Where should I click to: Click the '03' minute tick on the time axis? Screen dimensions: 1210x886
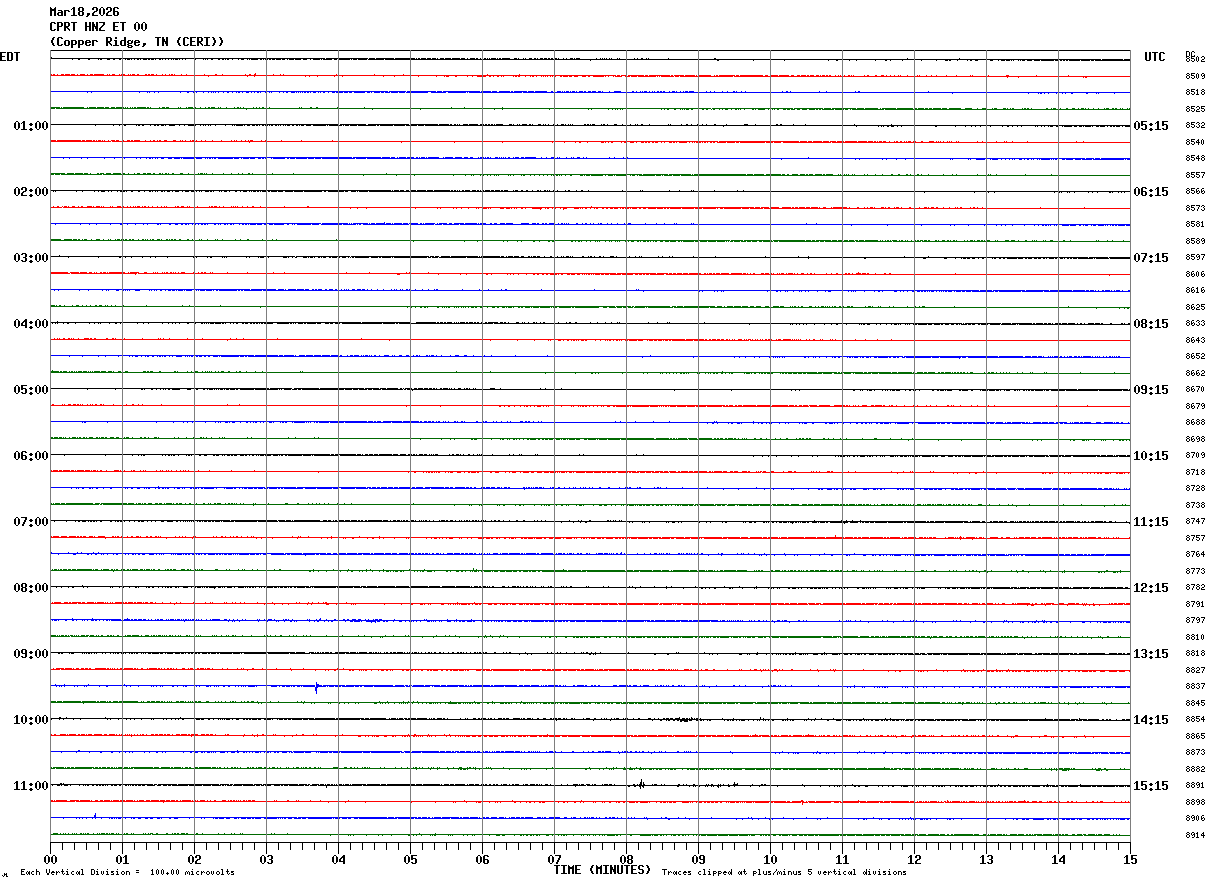click(266, 859)
